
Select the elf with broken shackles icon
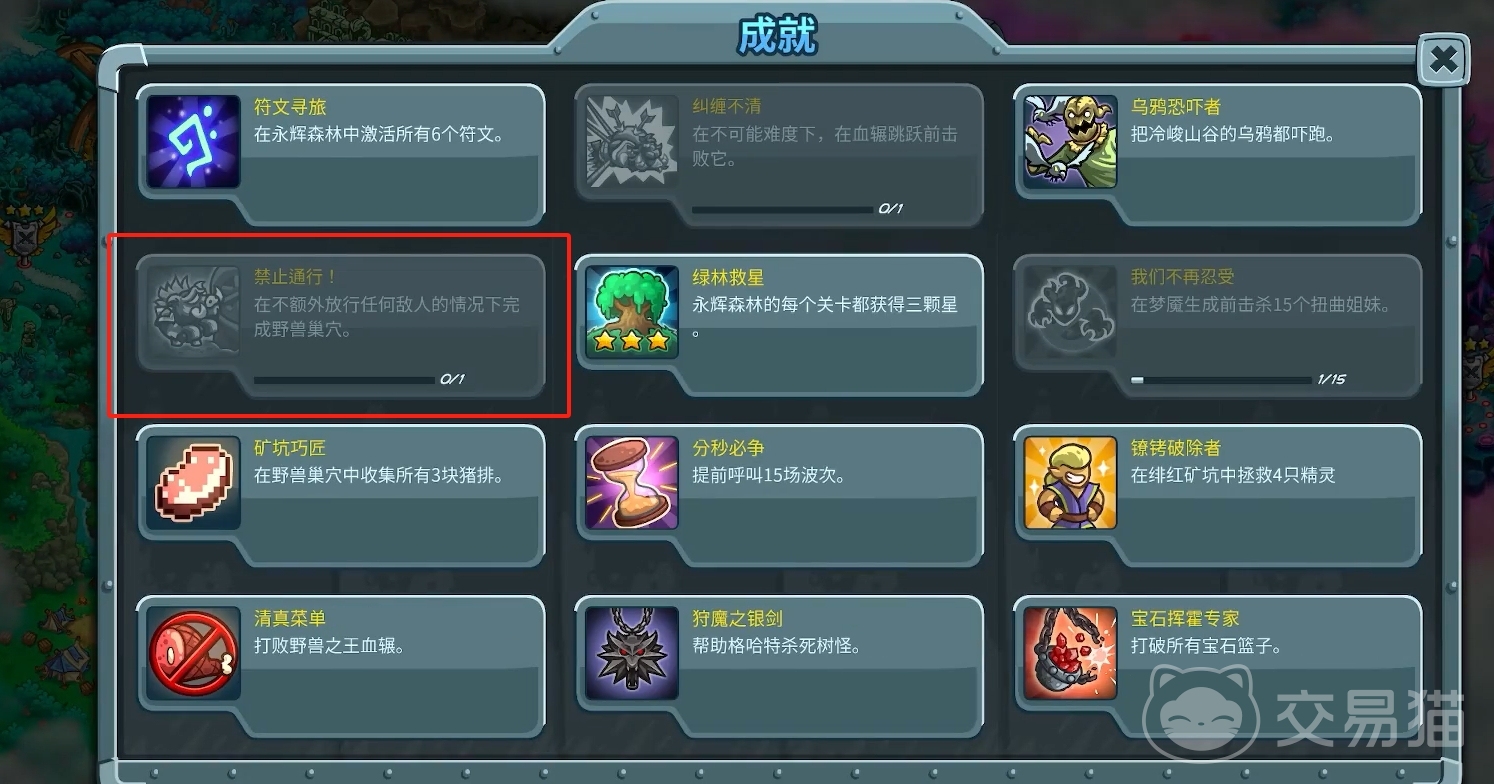pos(1070,483)
